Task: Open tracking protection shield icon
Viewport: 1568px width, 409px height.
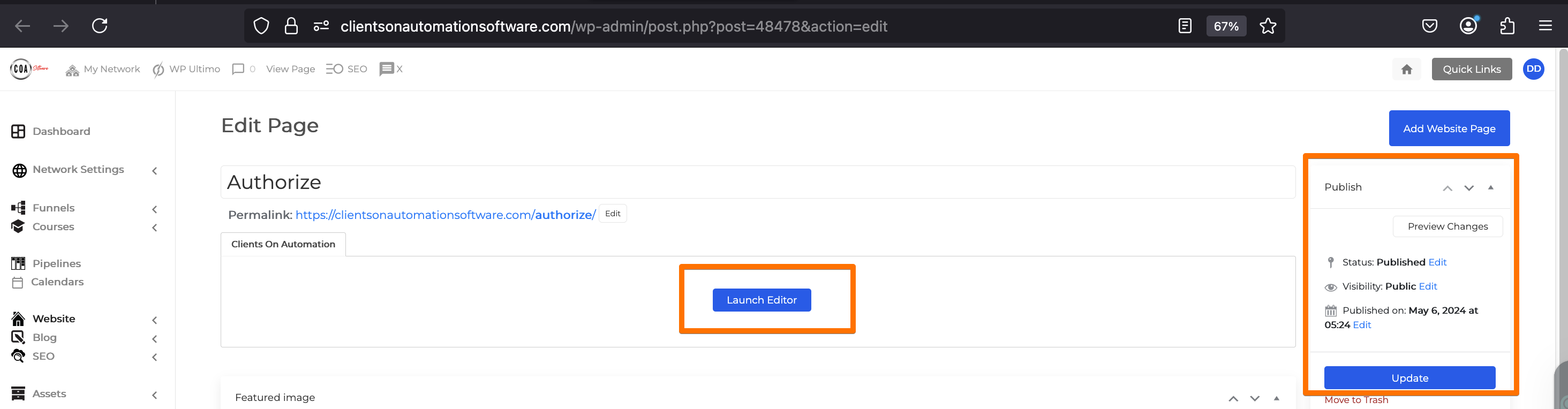Action: point(261,26)
